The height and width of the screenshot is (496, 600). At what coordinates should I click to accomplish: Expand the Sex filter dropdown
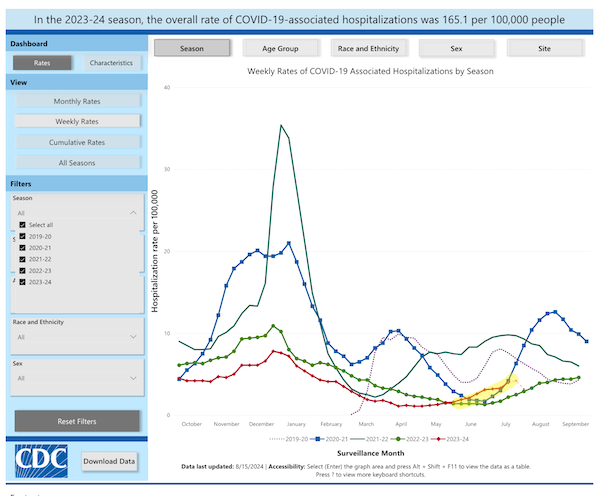(75, 378)
